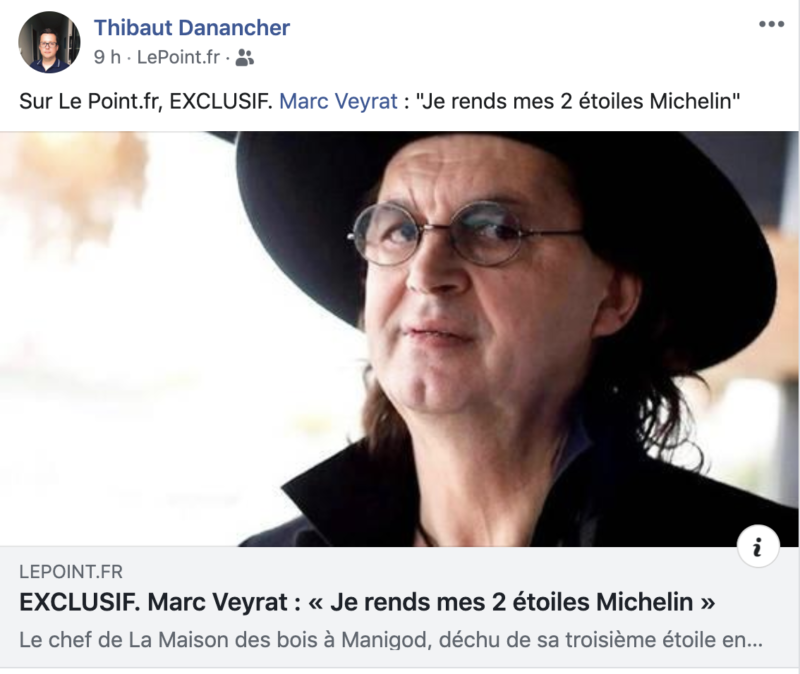Click the LEPOINT.FR domain label
The width and height of the screenshot is (800, 674).
71,572
